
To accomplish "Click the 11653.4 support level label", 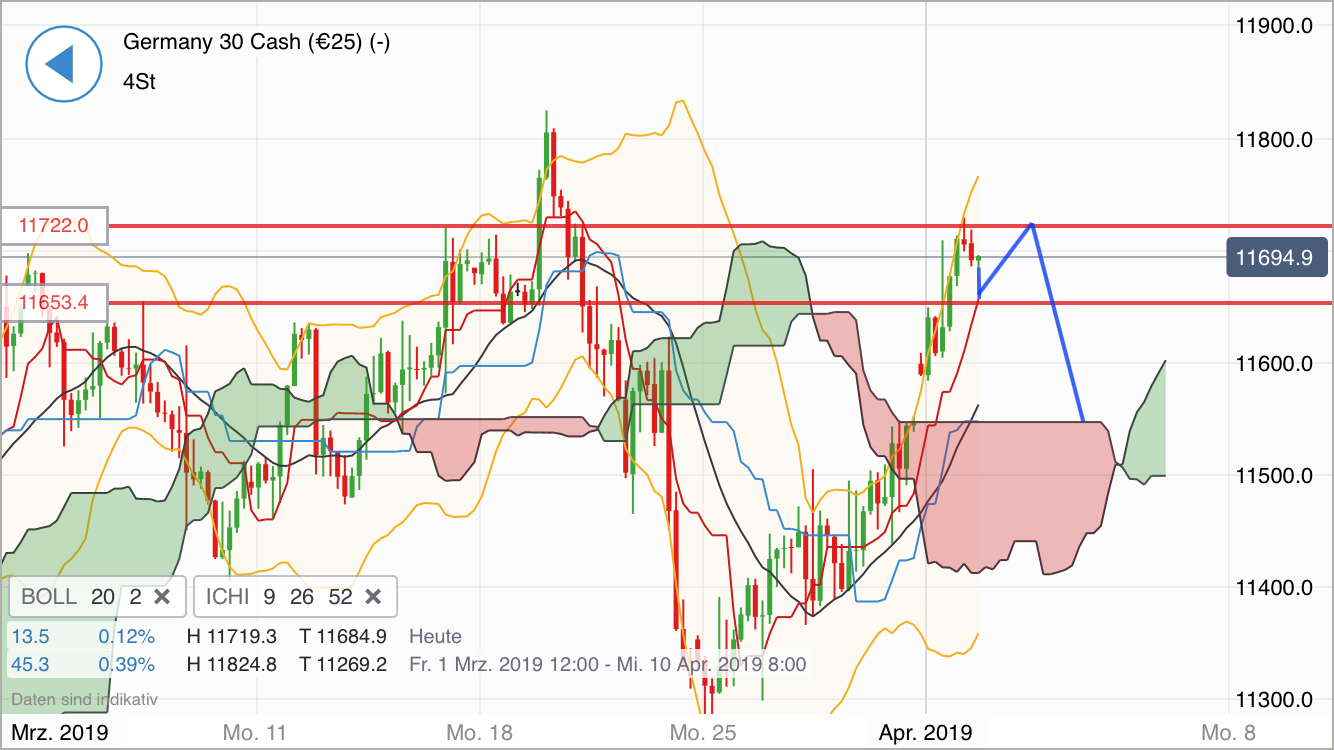I will coord(55,302).
